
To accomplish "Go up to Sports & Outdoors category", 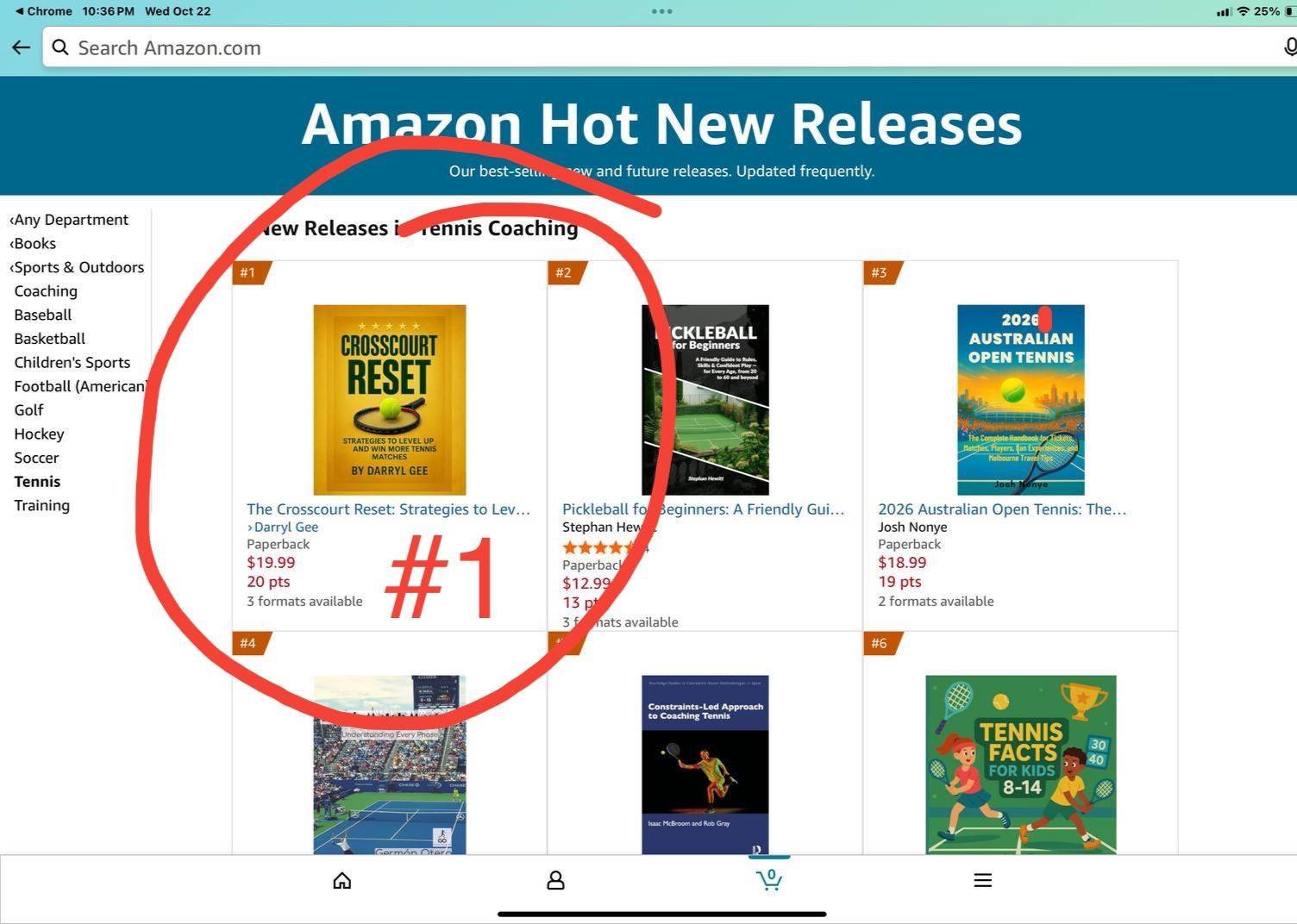I will (x=77, y=267).
